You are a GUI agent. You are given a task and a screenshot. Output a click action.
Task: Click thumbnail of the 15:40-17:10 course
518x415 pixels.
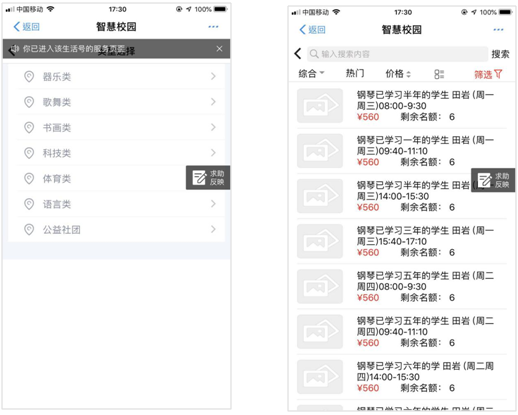pos(320,241)
